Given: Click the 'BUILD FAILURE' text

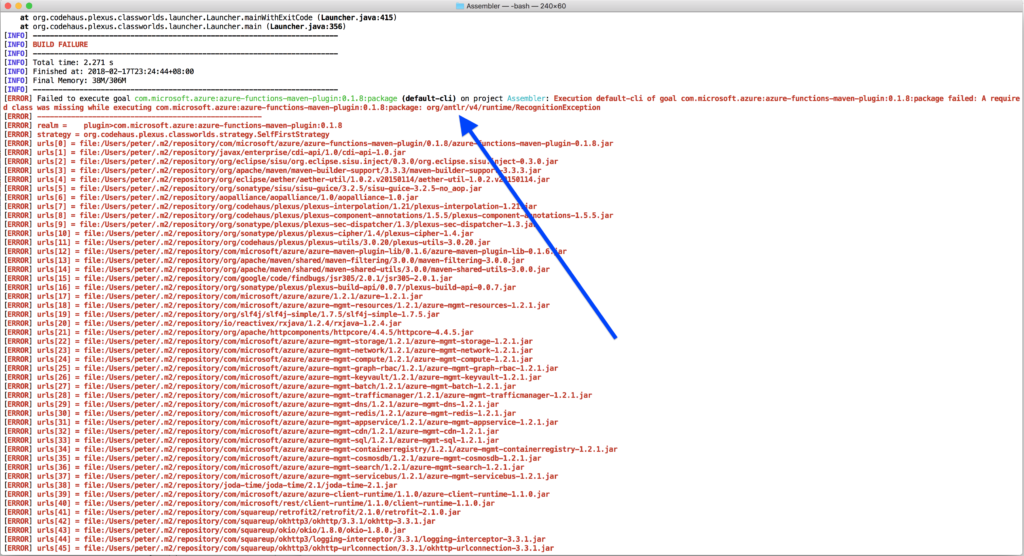Looking at the screenshot, I should click(60, 44).
